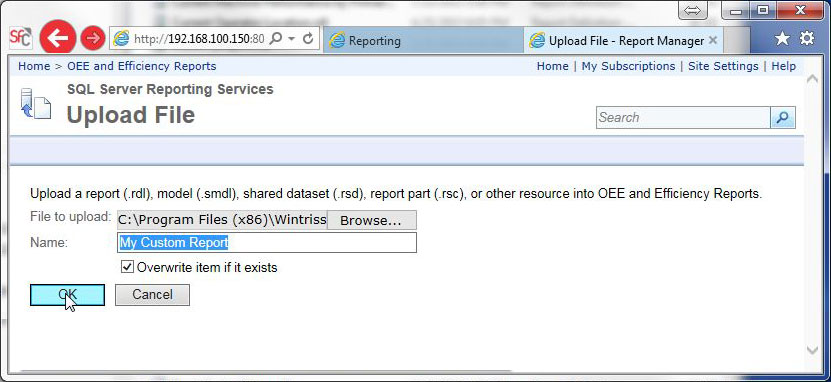
Task: Open browser Tools gear icon
Action: pyautogui.click(x=807, y=38)
